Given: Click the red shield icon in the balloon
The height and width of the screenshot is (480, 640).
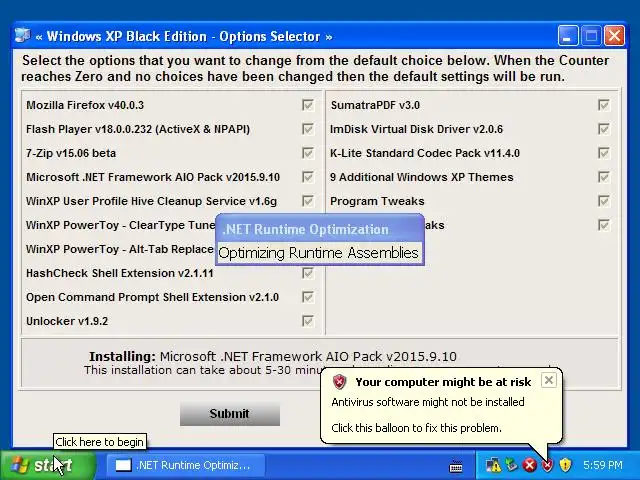Looking at the screenshot, I should [339, 382].
